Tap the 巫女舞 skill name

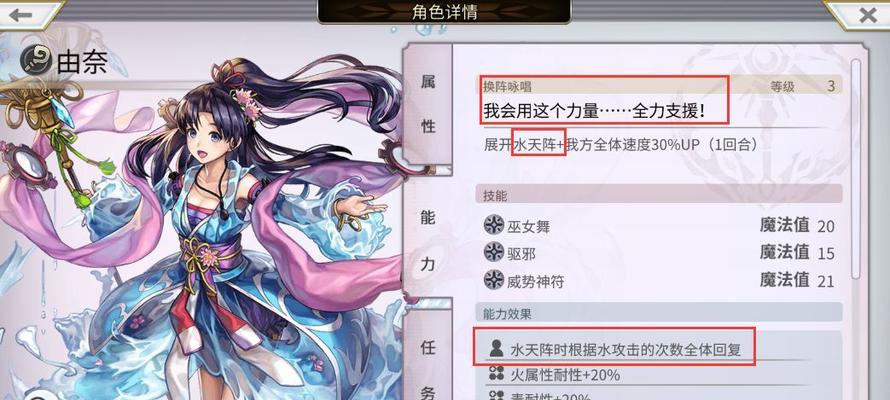point(529,226)
